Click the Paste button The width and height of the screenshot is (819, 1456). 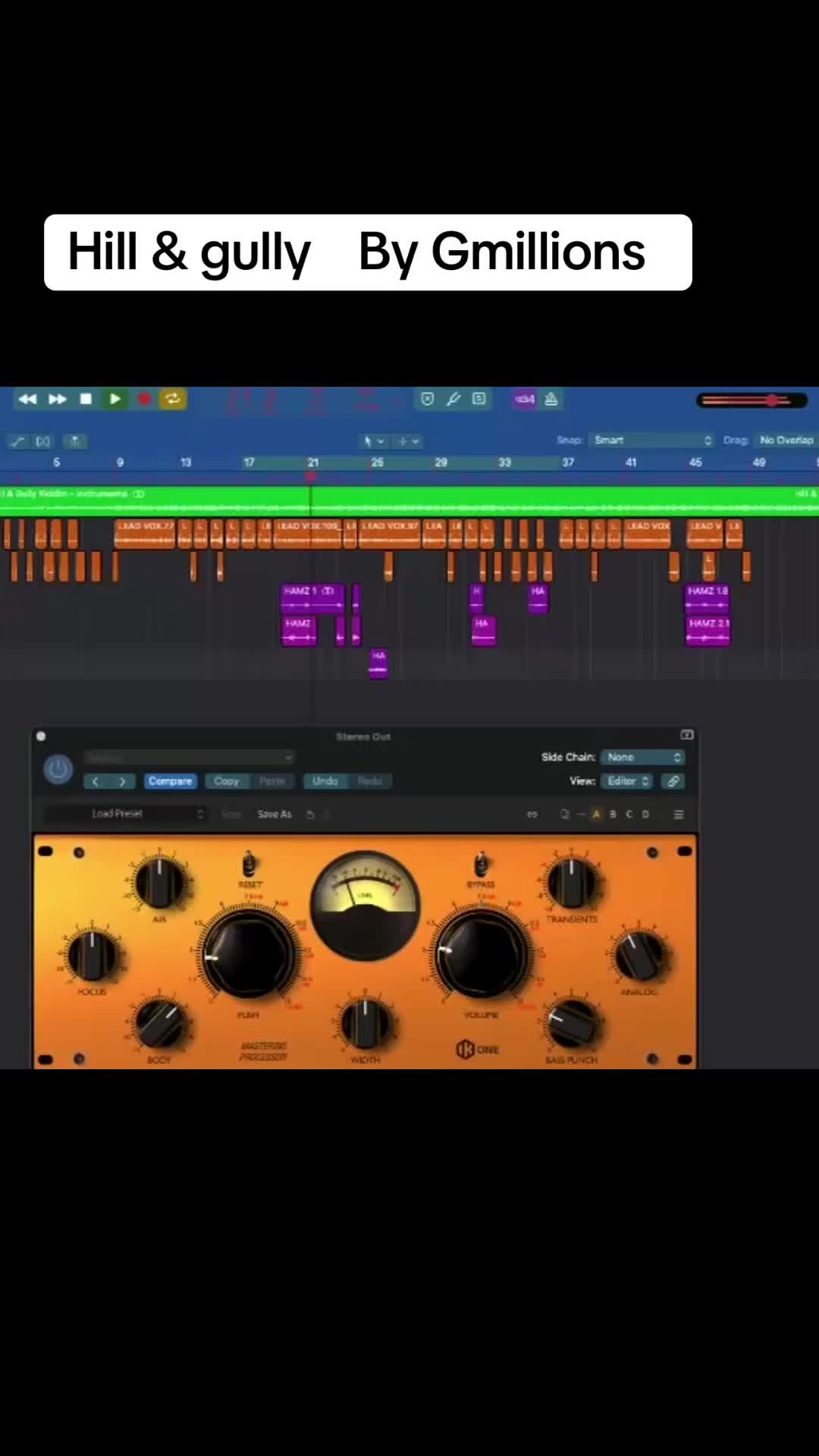[271, 781]
